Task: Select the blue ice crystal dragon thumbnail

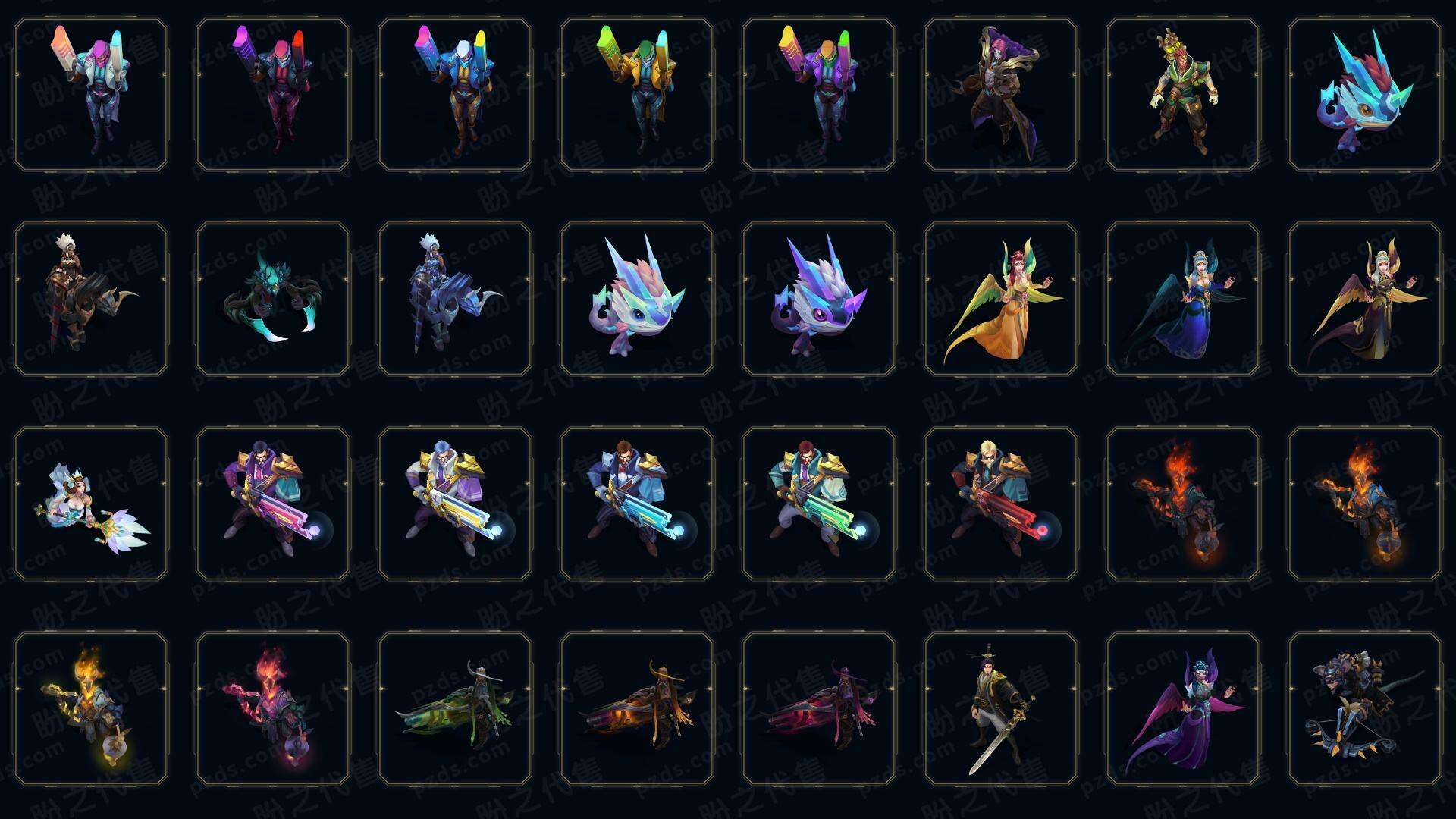Action: tap(1364, 94)
